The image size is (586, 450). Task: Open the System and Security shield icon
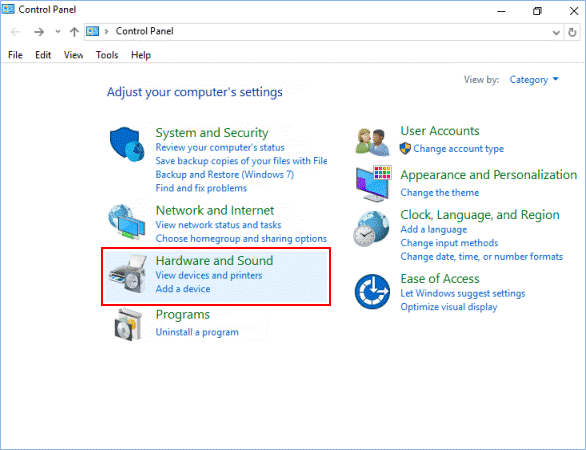(127, 144)
